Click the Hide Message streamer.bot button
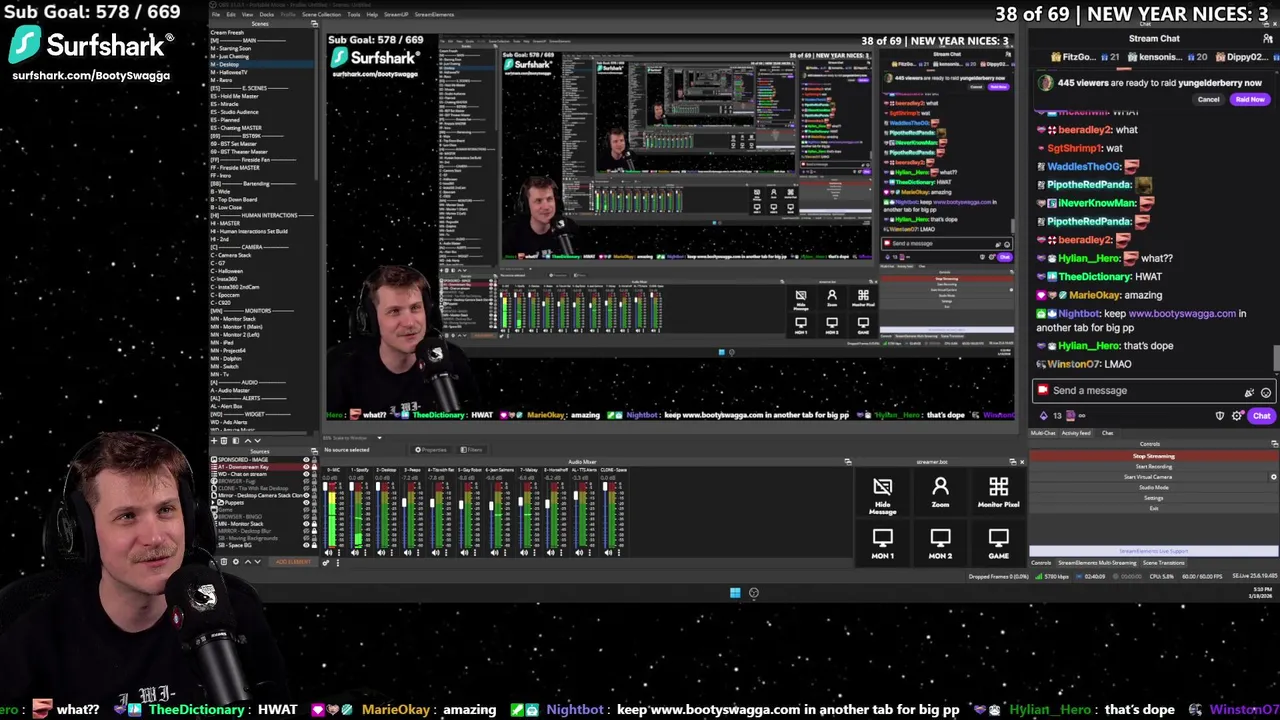1280x720 pixels. 882,494
